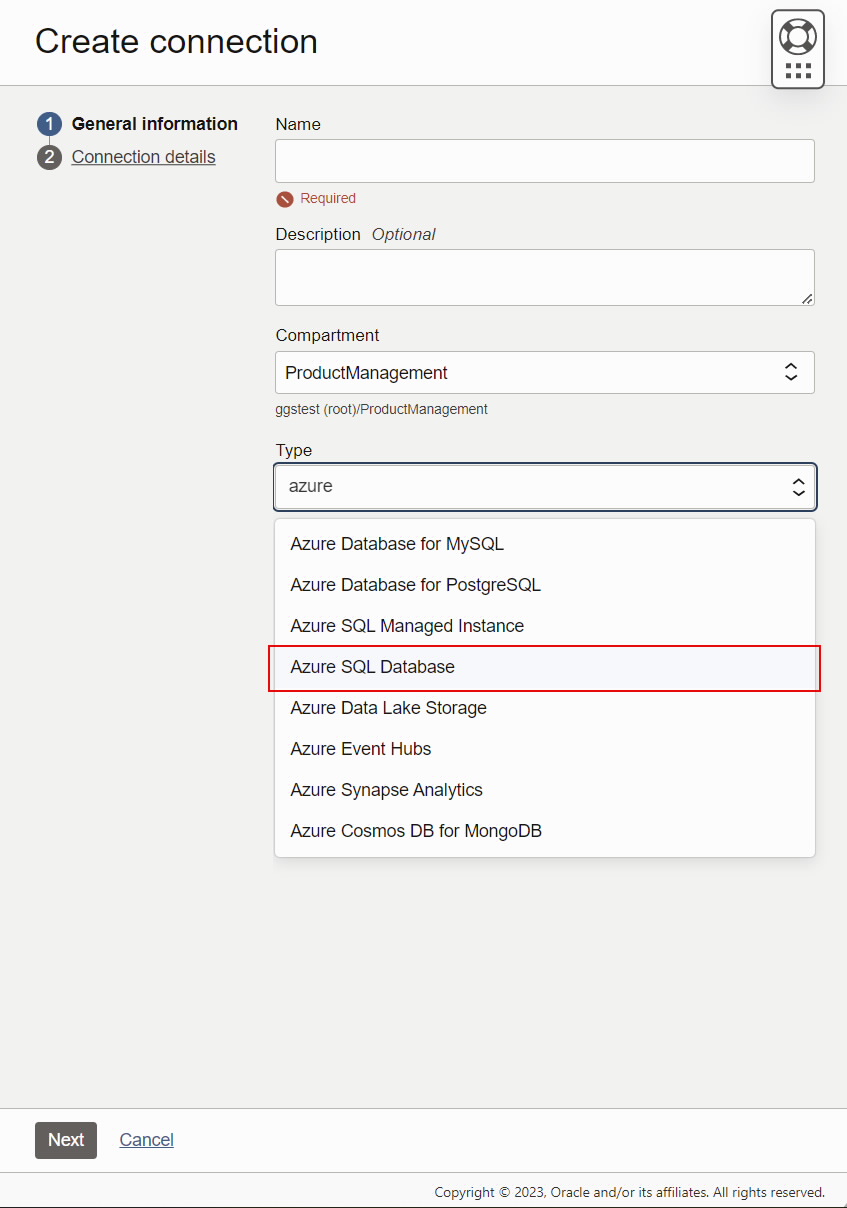Select Azure Database for PostgreSQL
This screenshot has height=1208, width=847.
click(x=414, y=585)
